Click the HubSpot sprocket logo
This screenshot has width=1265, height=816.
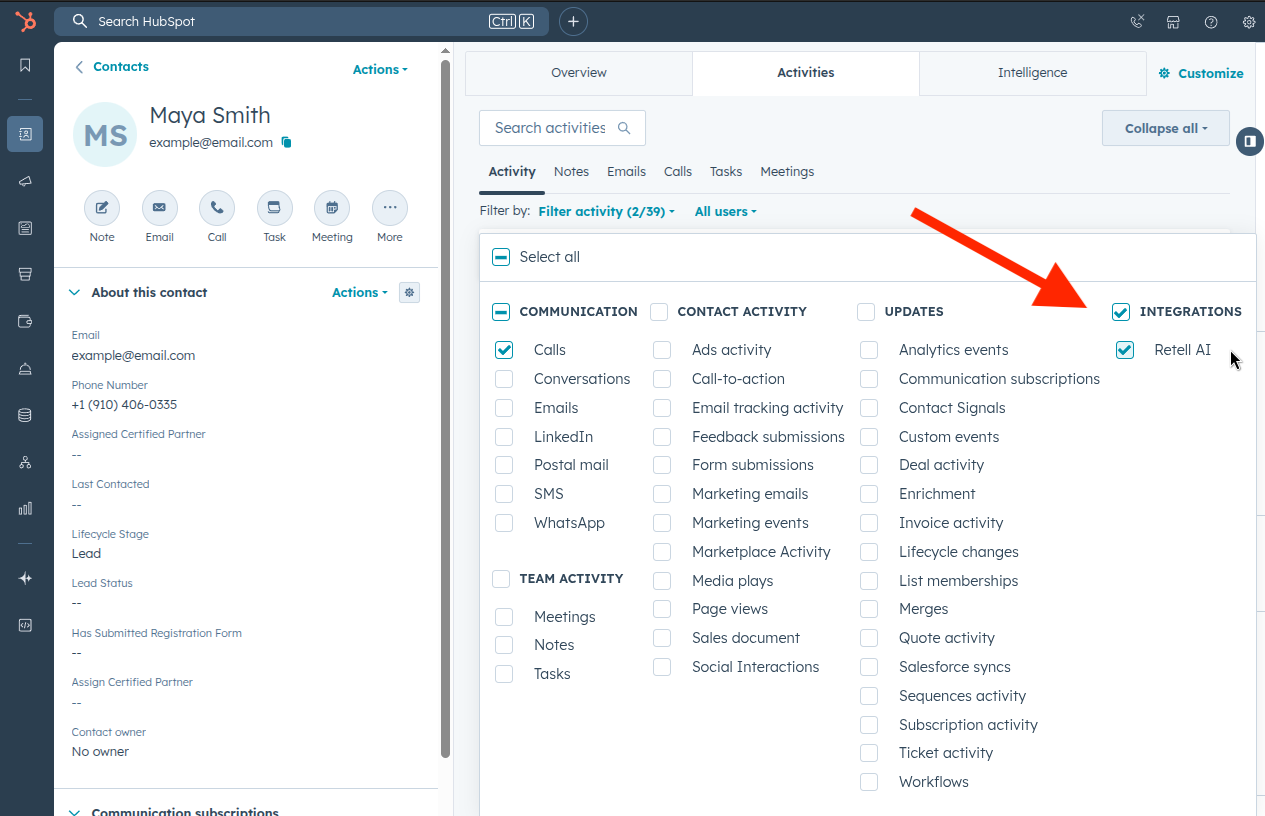[25, 21]
